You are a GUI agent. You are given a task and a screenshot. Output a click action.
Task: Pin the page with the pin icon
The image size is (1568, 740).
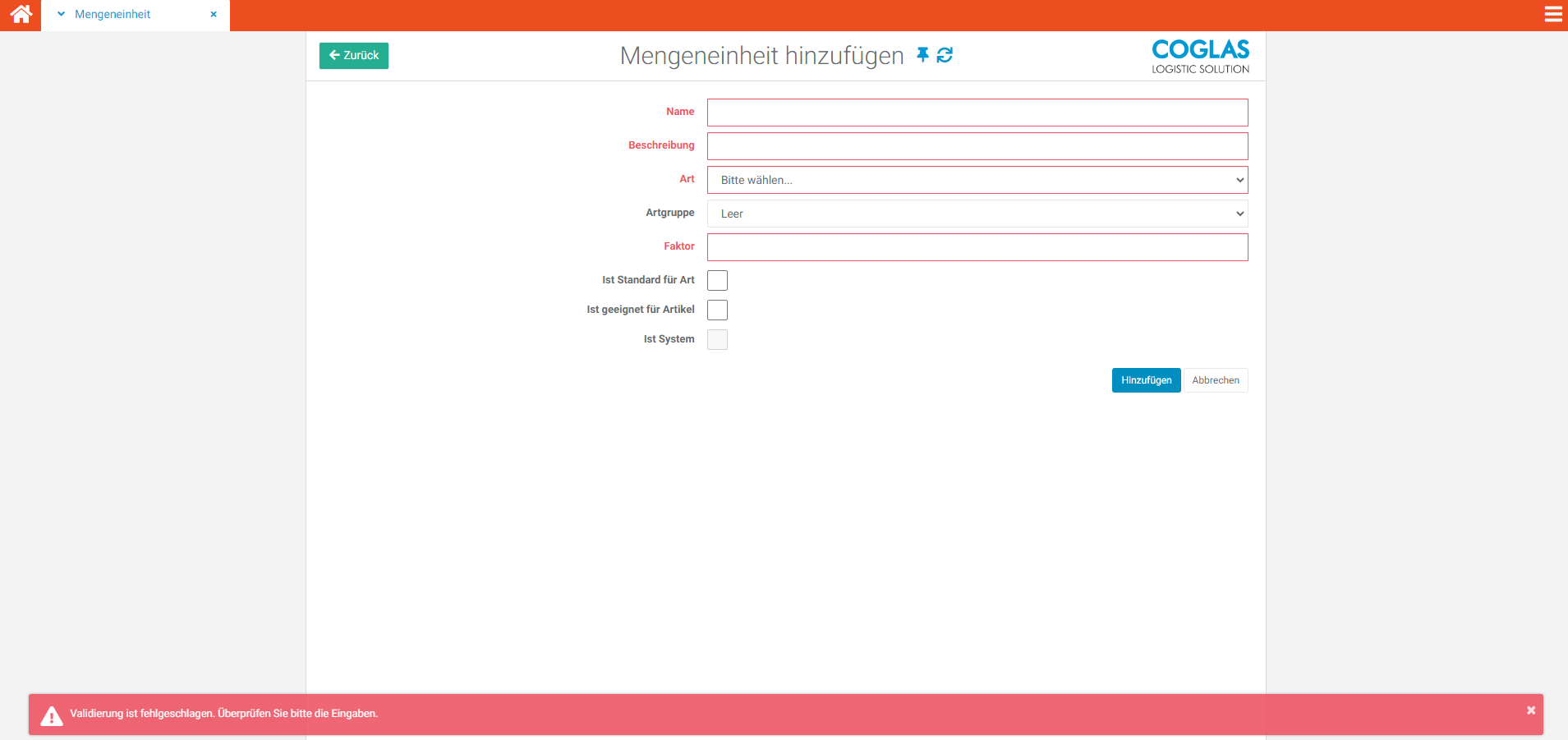tap(922, 55)
